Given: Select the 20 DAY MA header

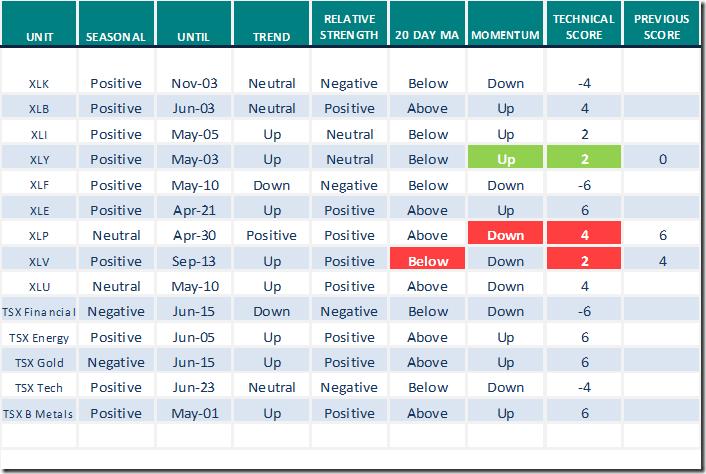Looking at the screenshot, I should [427, 37].
